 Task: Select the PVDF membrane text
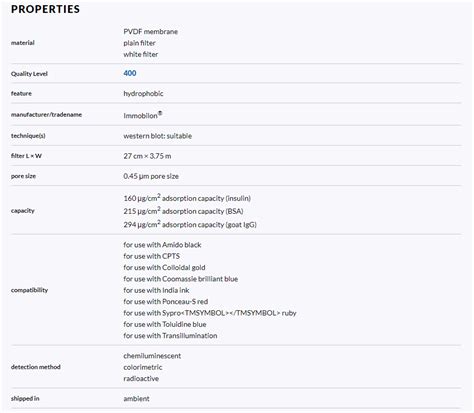click(151, 32)
